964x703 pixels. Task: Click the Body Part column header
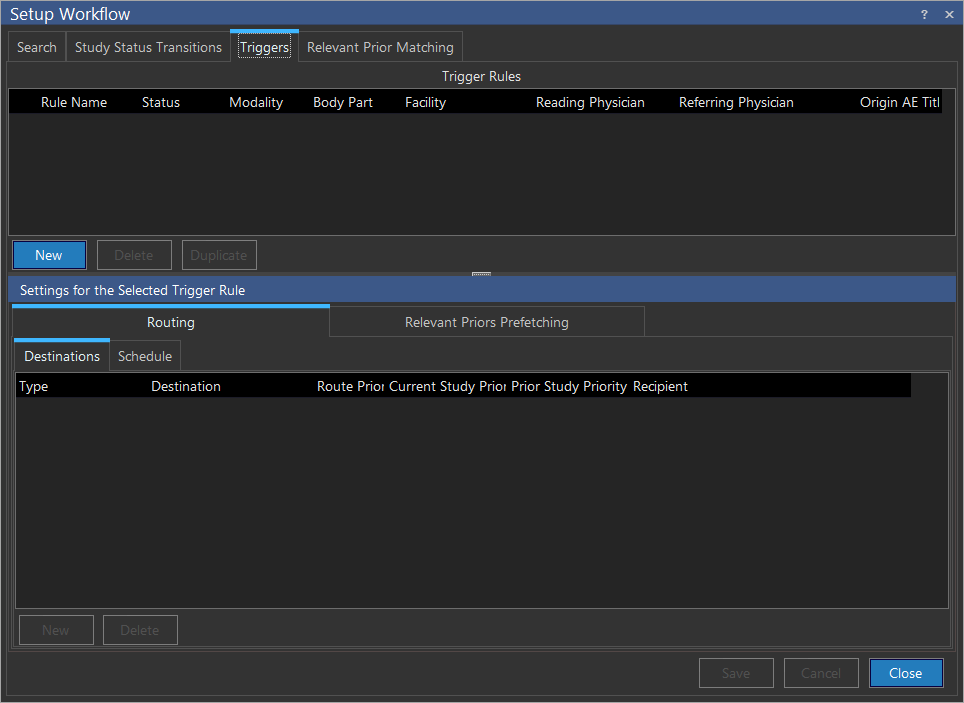[343, 102]
